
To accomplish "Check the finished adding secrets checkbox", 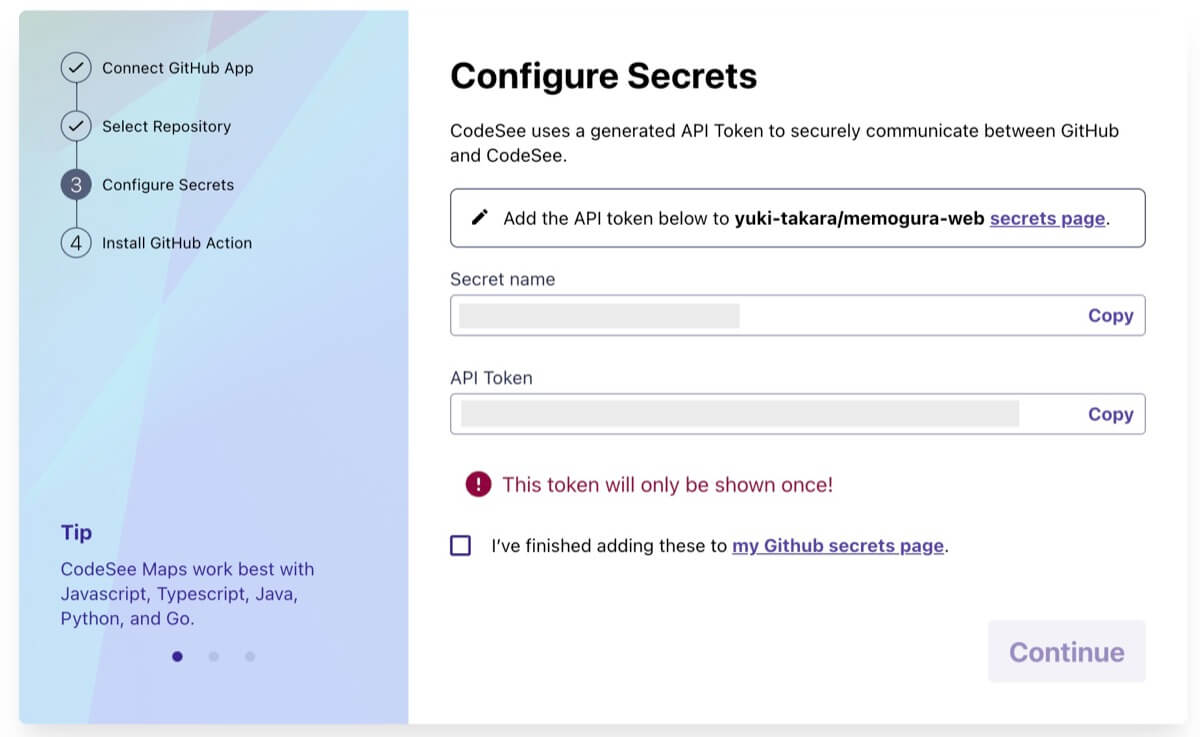I will tap(461, 546).
